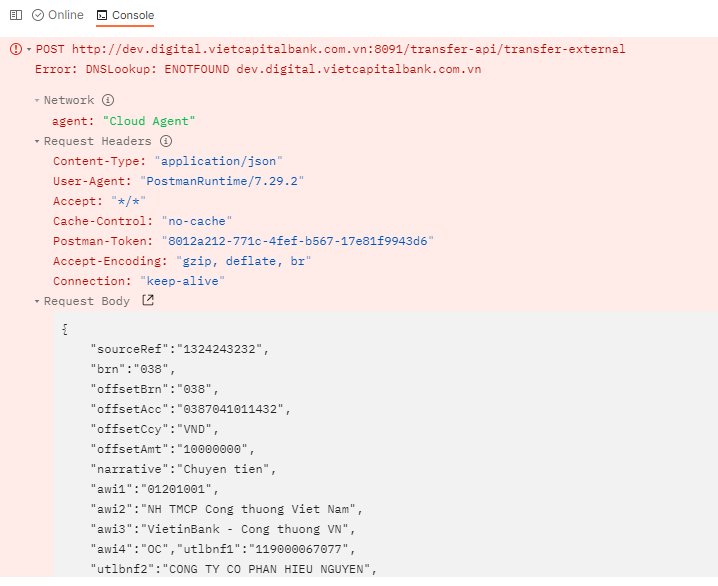The width and height of the screenshot is (718, 586).
Task: Click the red error alert icon
Action: pos(16,49)
